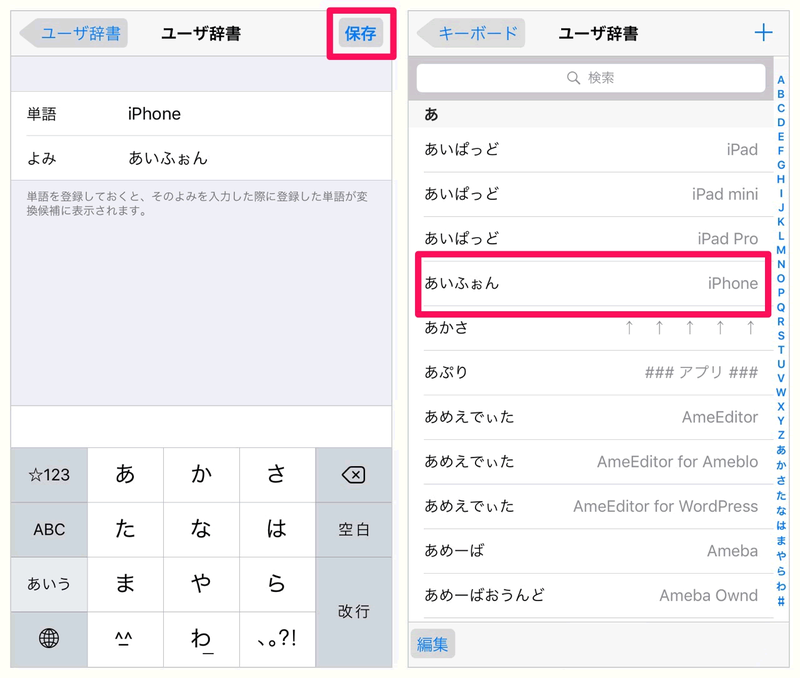
Task: Open the あめーば Ameba entry
Action: click(x=591, y=551)
